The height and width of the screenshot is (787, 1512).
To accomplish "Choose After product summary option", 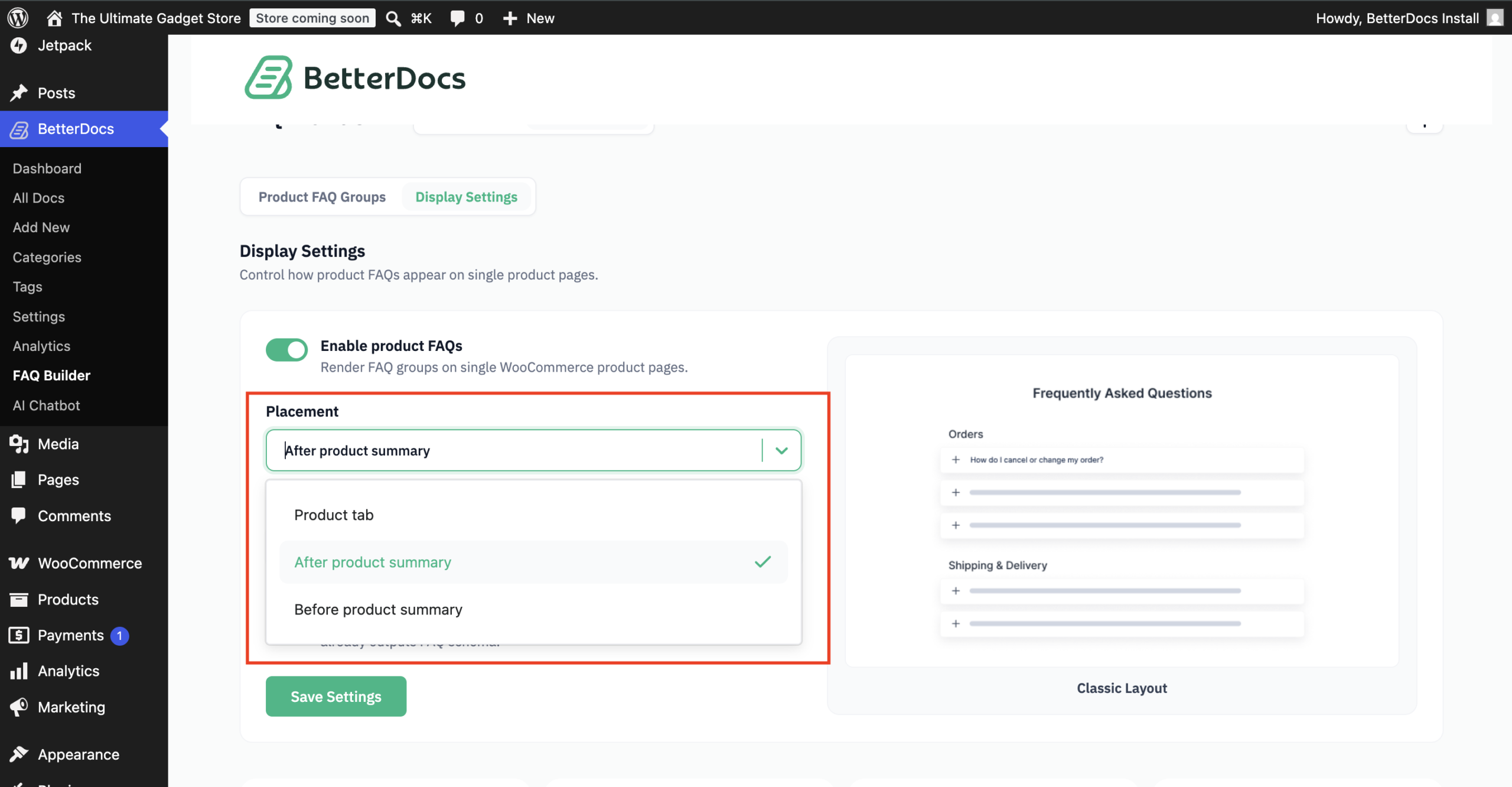I will [533, 562].
